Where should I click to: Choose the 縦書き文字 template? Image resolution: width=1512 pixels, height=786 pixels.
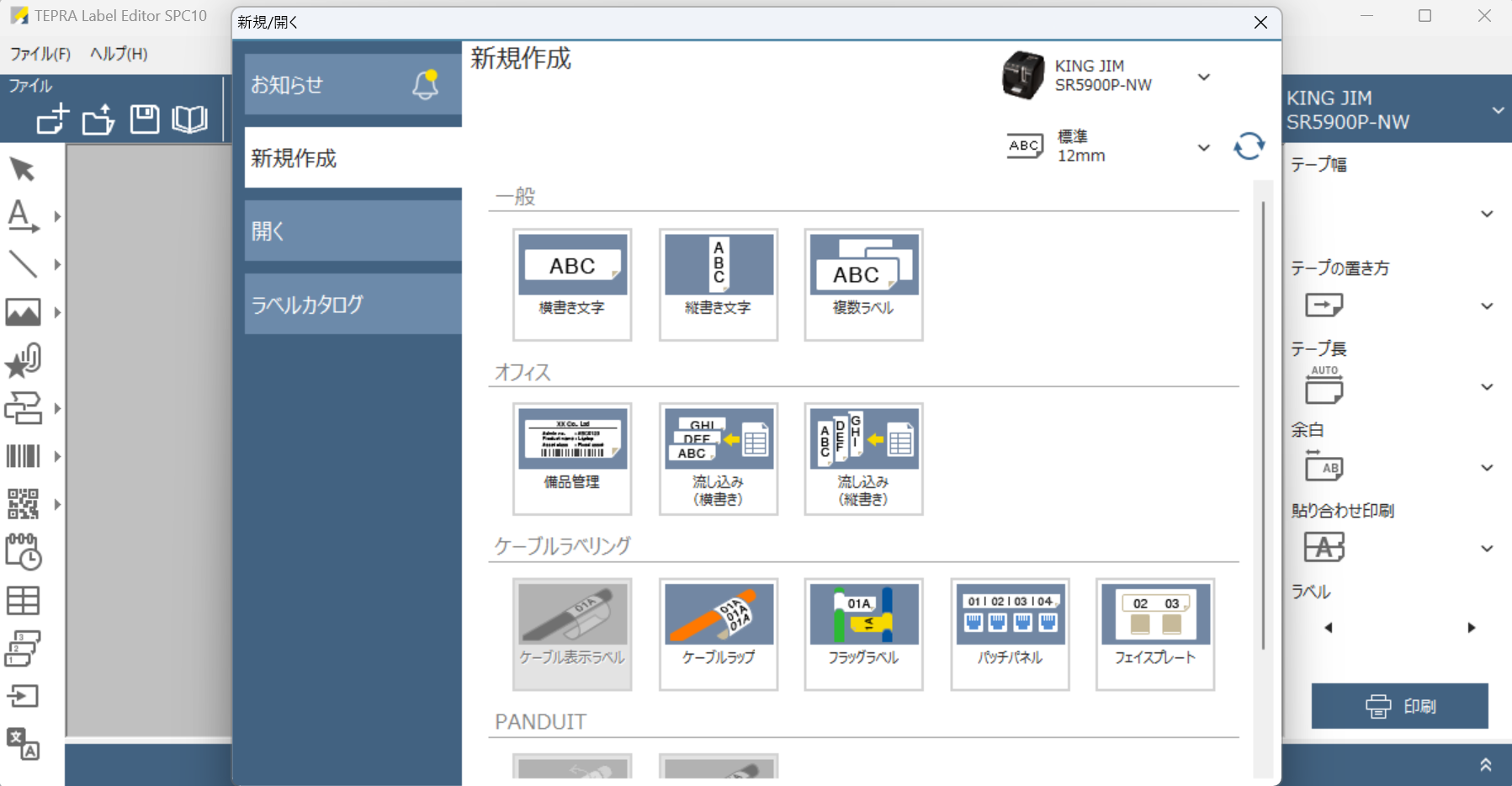click(718, 284)
